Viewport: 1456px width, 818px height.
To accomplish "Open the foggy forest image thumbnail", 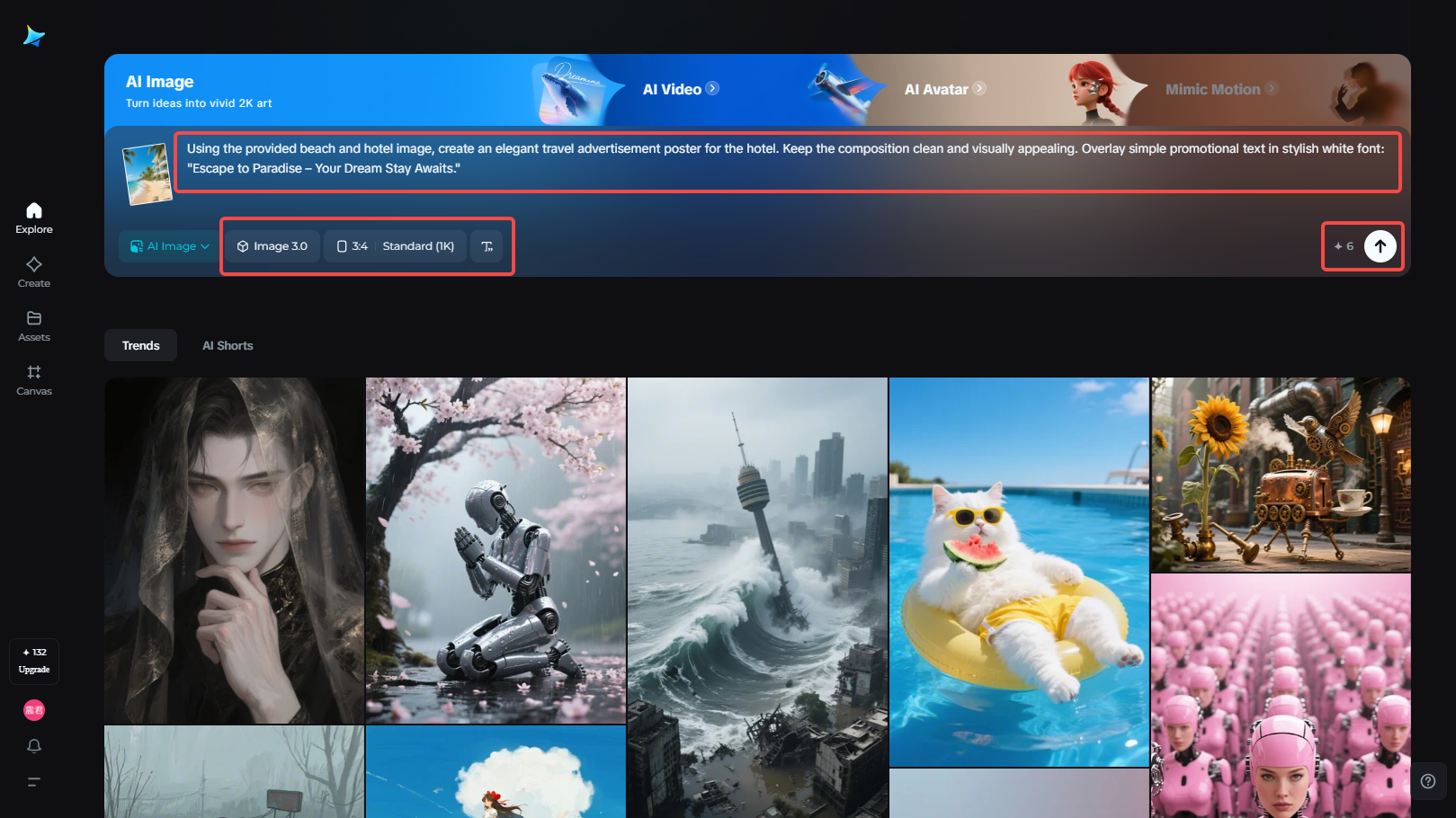I will click(234, 772).
